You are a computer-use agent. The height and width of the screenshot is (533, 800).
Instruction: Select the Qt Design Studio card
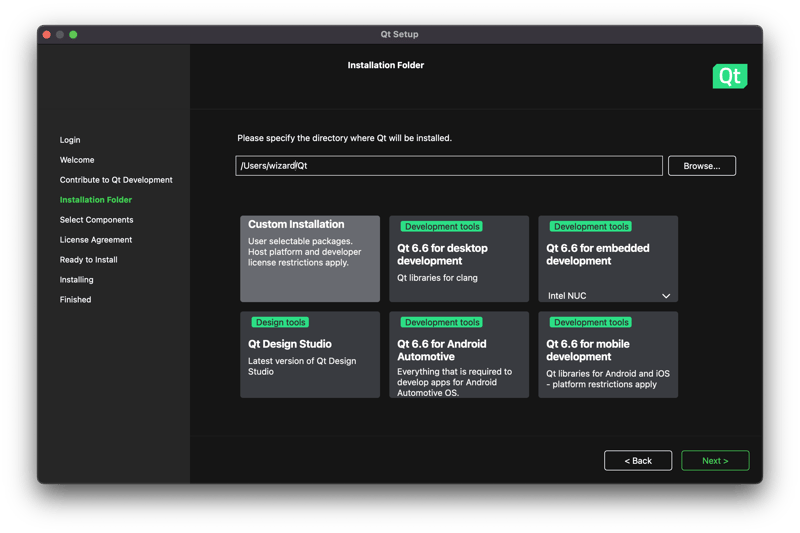coord(310,354)
